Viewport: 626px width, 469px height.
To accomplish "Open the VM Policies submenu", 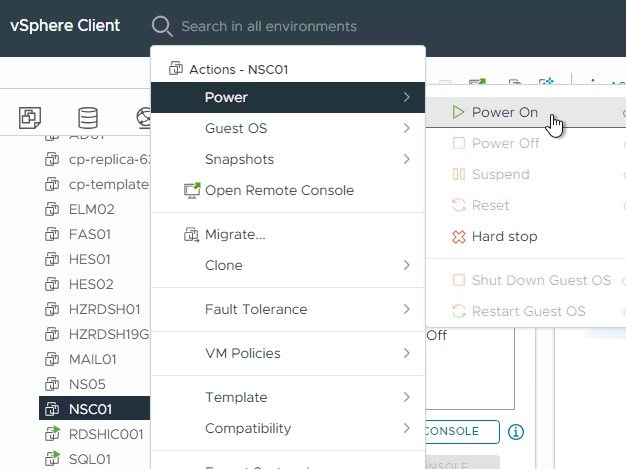I will [288, 353].
